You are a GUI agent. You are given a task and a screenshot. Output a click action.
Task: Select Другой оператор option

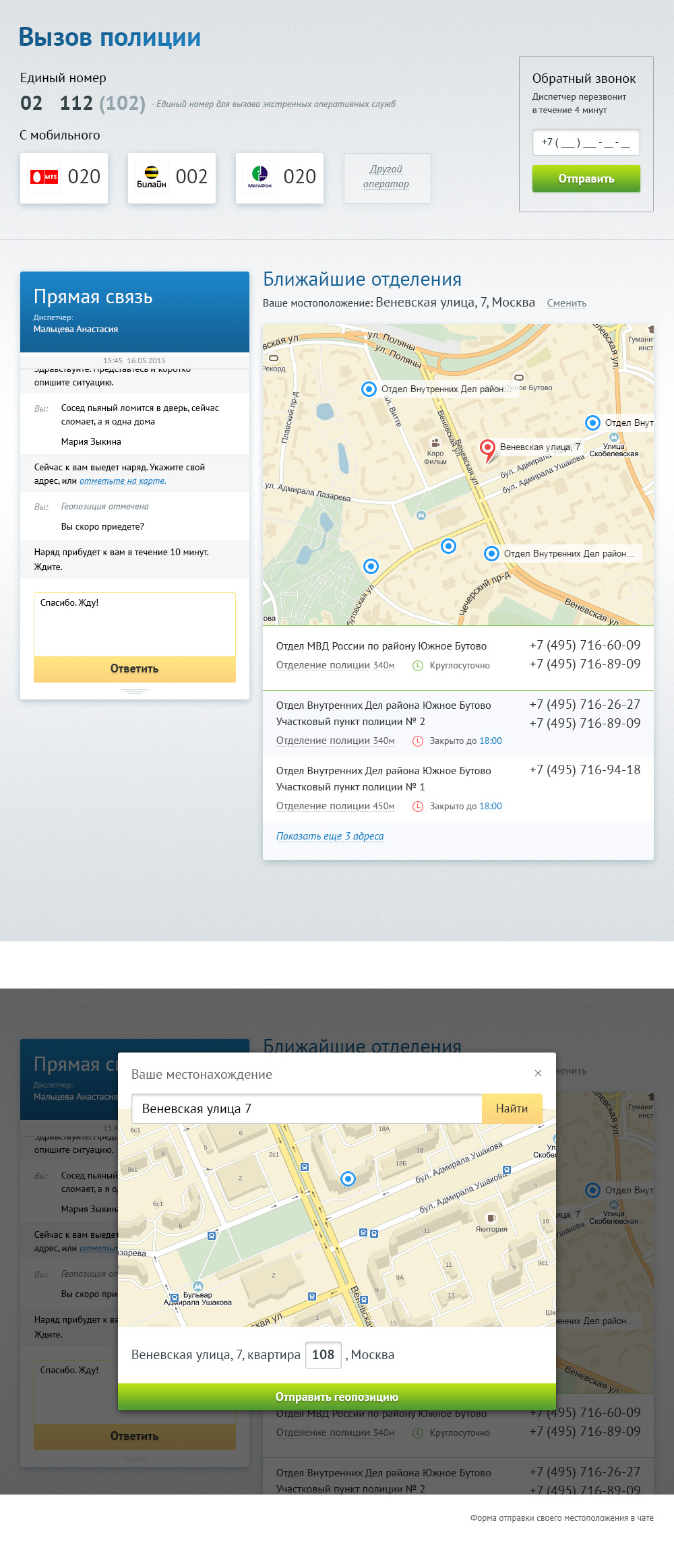point(387,177)
